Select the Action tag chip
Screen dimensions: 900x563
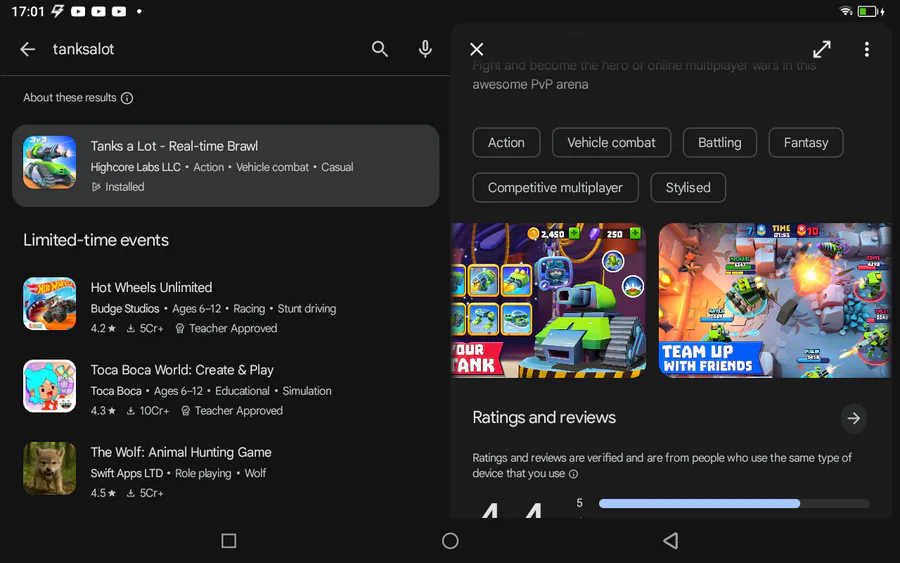tap(506, 142)
